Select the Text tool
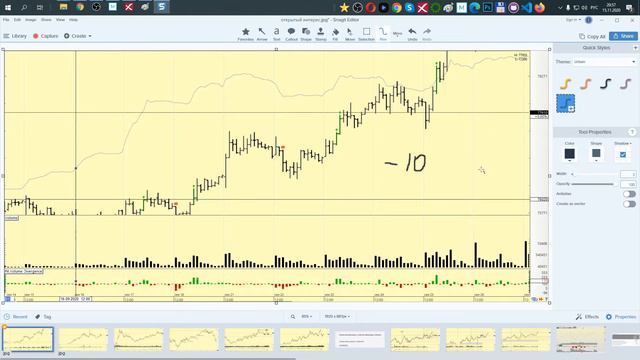This screenshot has width=640, height=360. pyautogui.click(x=276, y=34)
